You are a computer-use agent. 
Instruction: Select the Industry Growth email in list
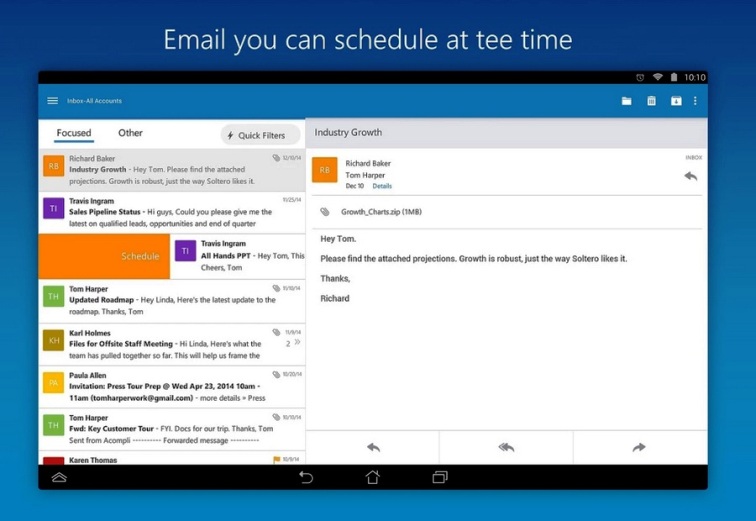(172, 170)
